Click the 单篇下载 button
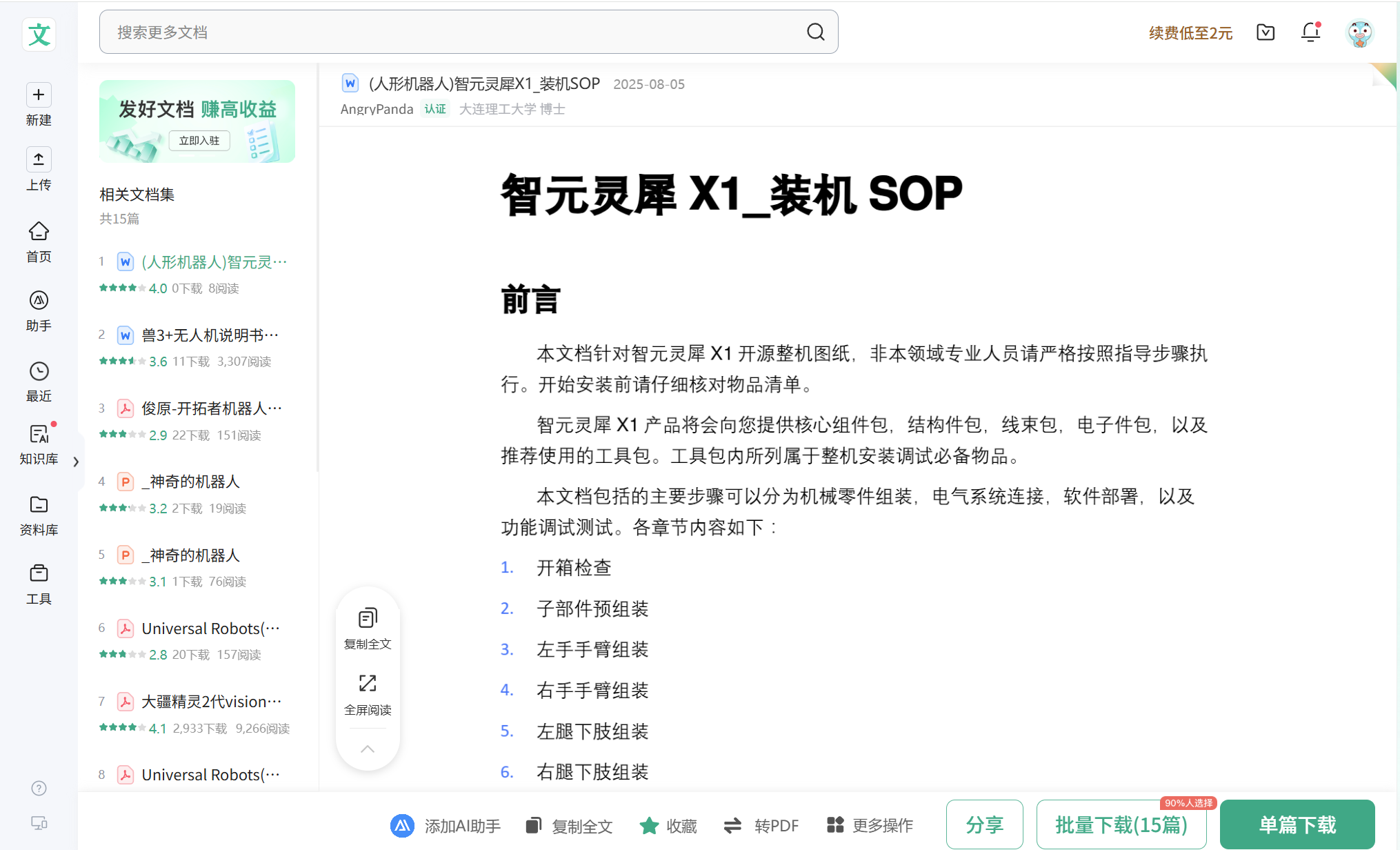 pyautogui.click(x=1297, y=825)
